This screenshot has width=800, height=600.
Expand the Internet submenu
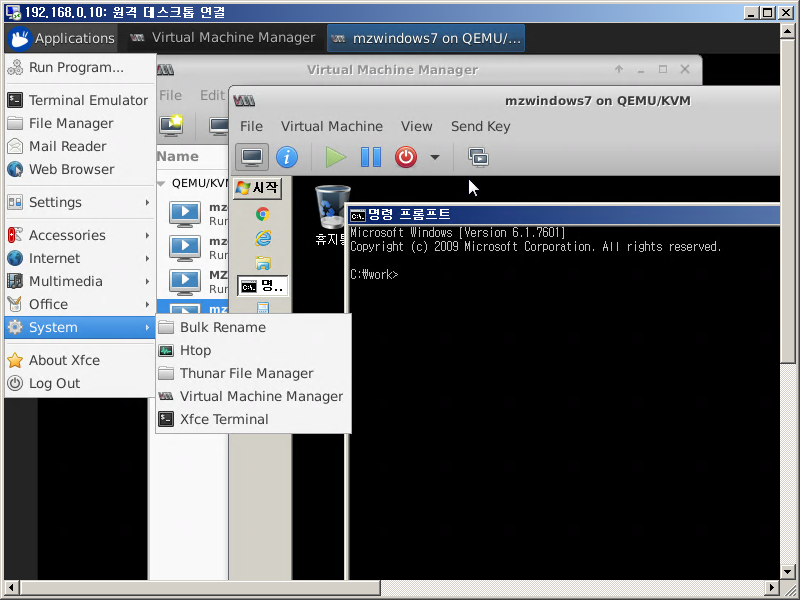coord(80,258)
